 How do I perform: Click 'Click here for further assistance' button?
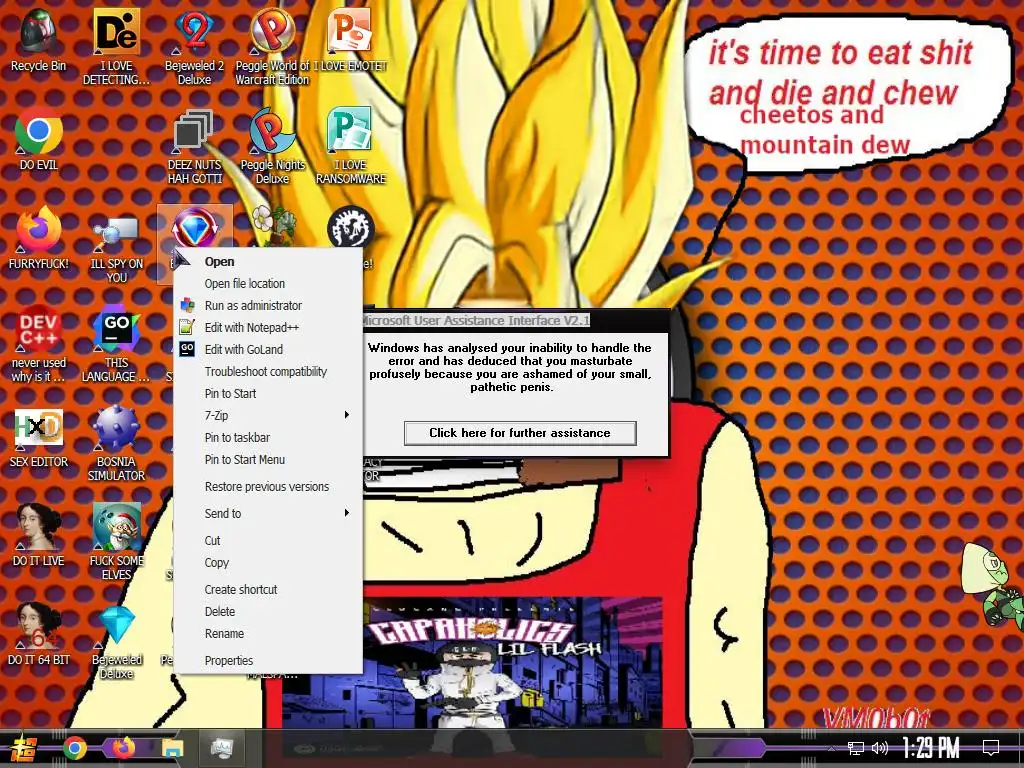[x=520, y=433]
